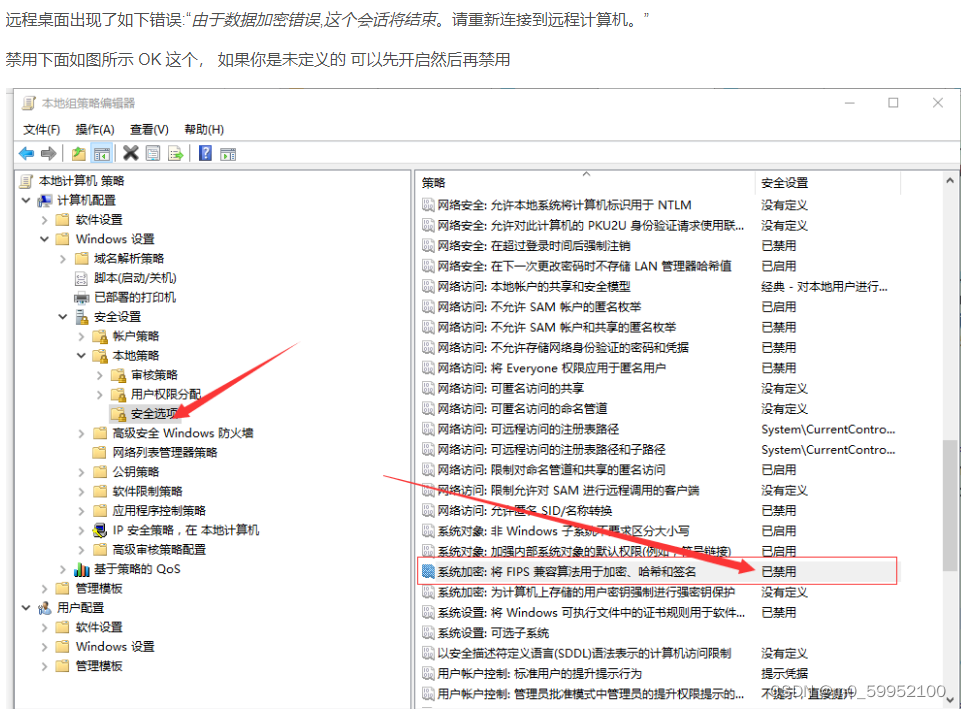Select 本地计算机 策略 root item

coord(81,181)
